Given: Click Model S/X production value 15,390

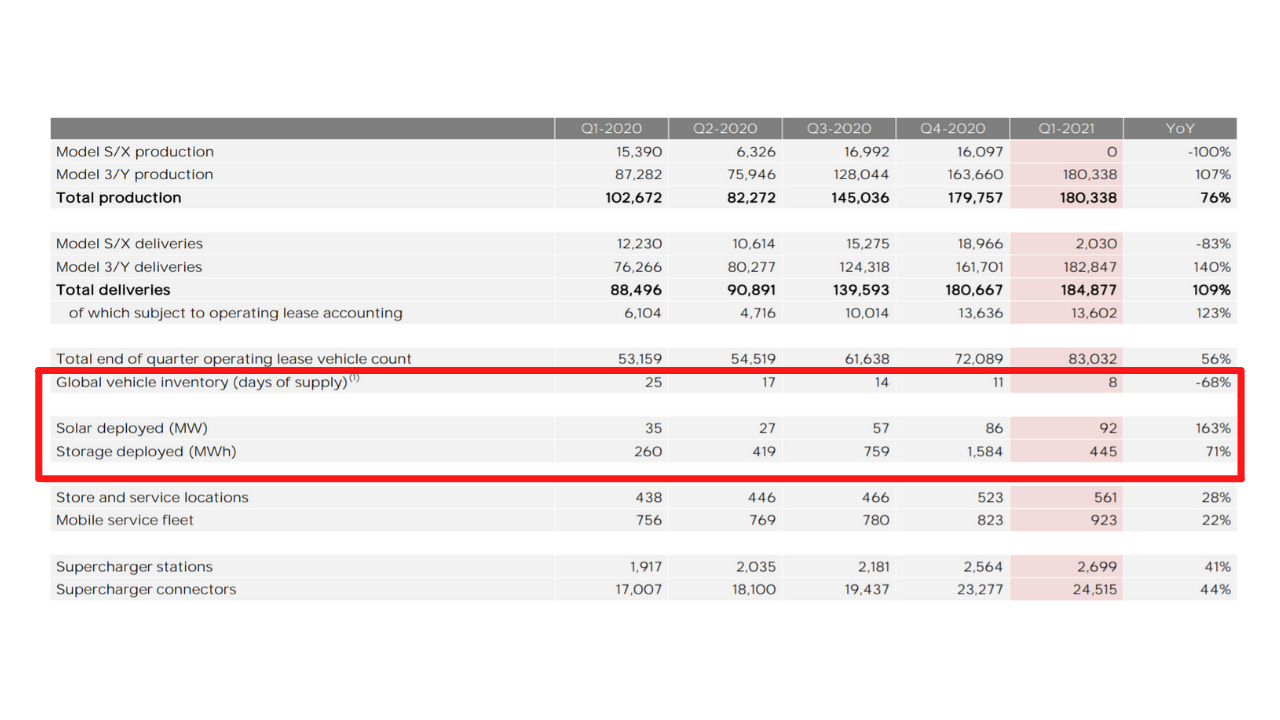Looking at the screenshot, I should pos(639,152).
